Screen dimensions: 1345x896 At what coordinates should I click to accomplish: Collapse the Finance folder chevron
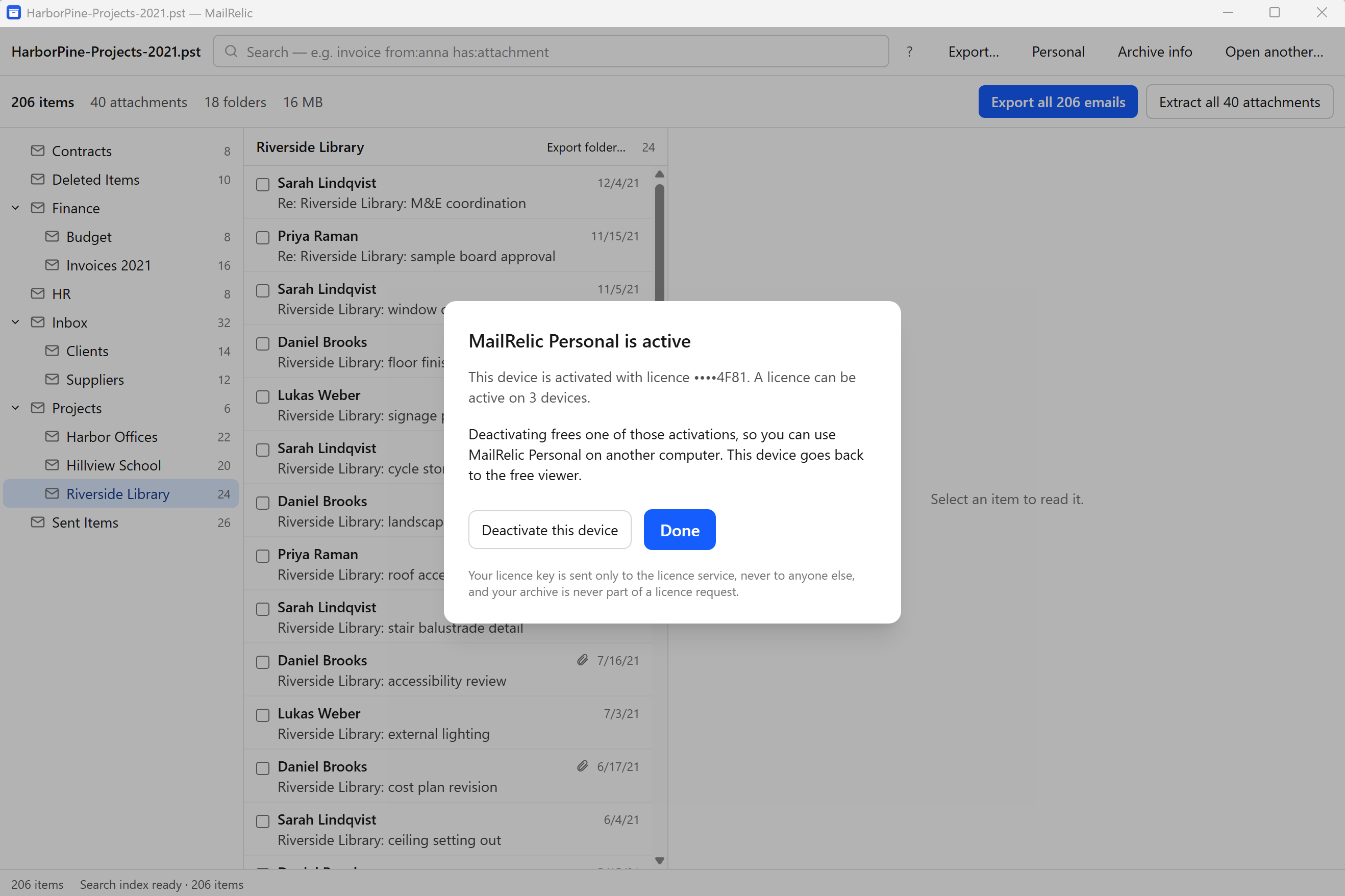pyautogui.click(x=15, y=208)
